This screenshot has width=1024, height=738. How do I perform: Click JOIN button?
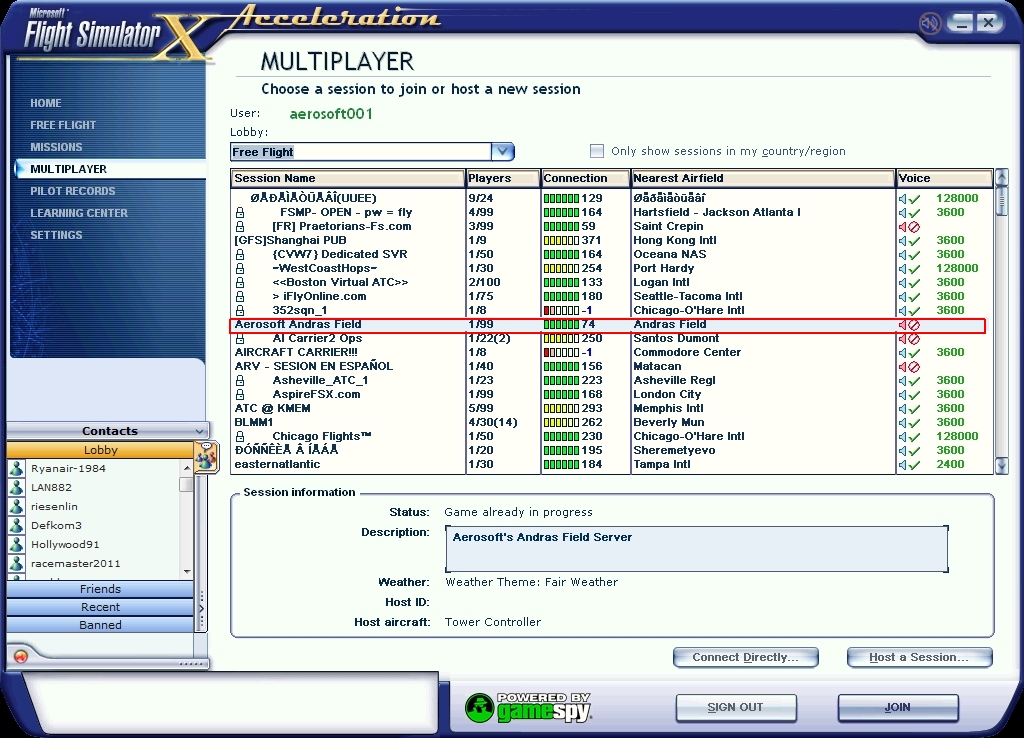click(897, 707)
